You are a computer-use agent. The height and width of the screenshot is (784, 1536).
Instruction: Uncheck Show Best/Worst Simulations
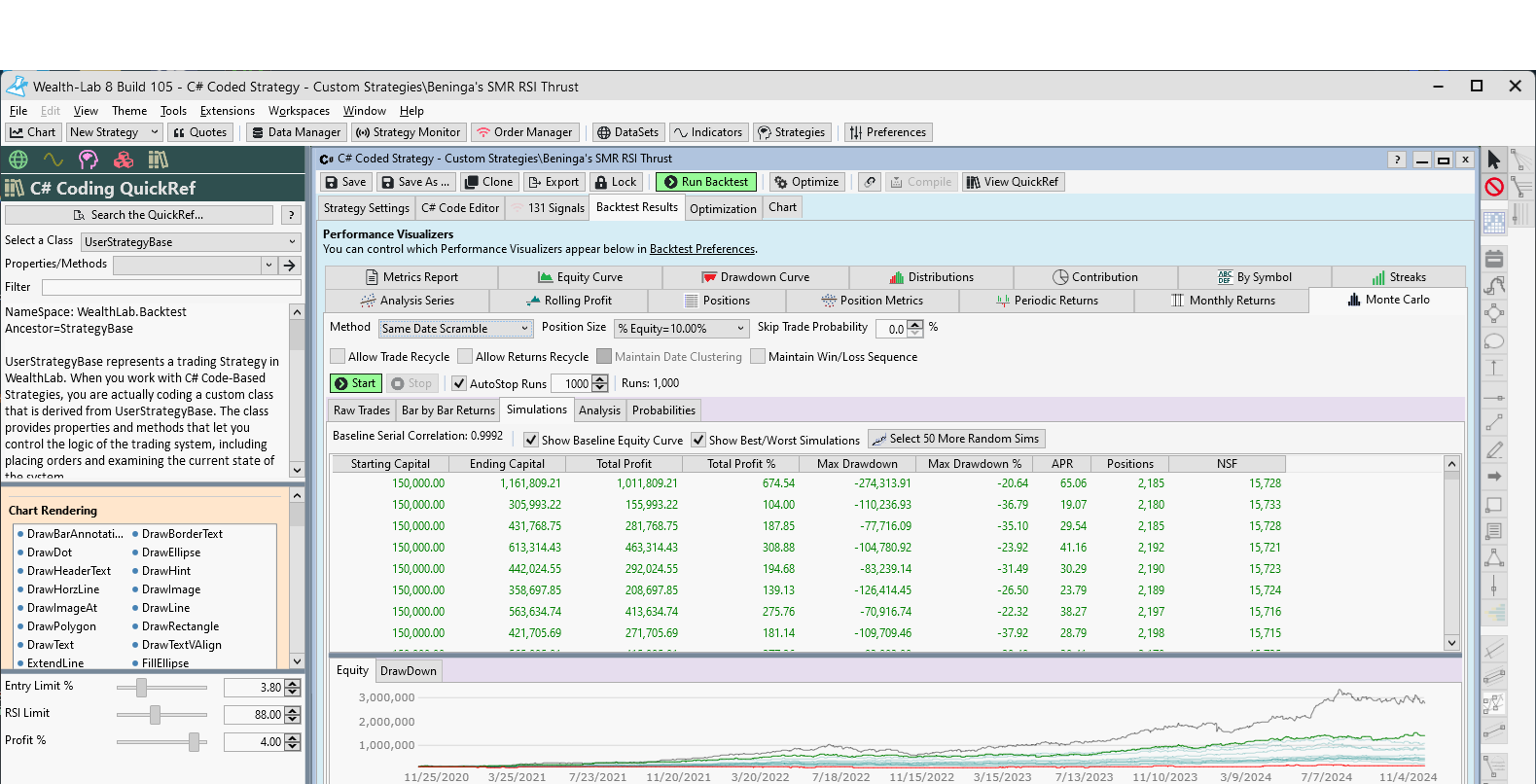coord(698,441)
